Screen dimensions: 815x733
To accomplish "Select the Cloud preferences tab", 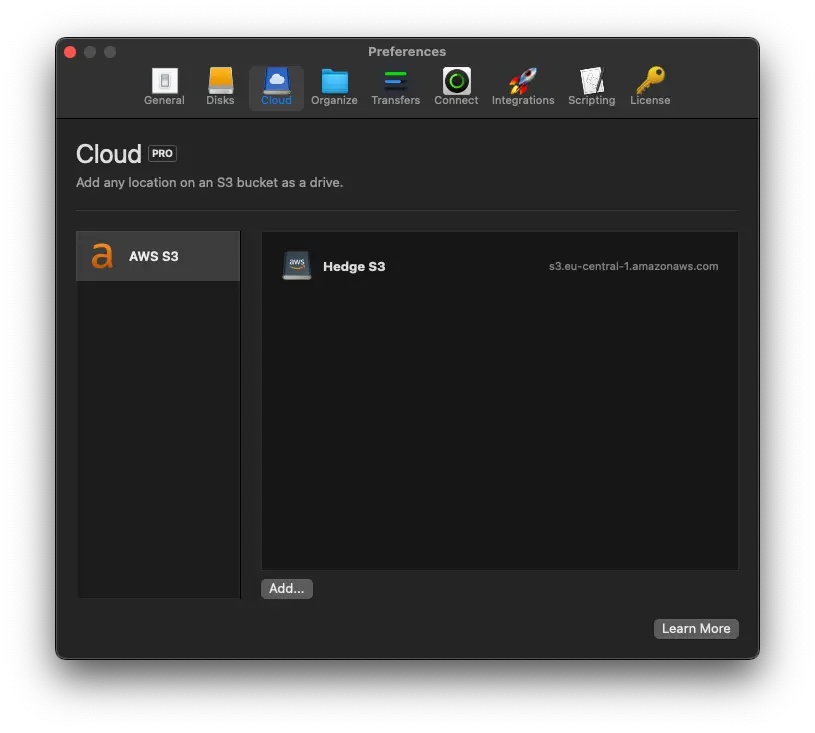I will point(276,87).
